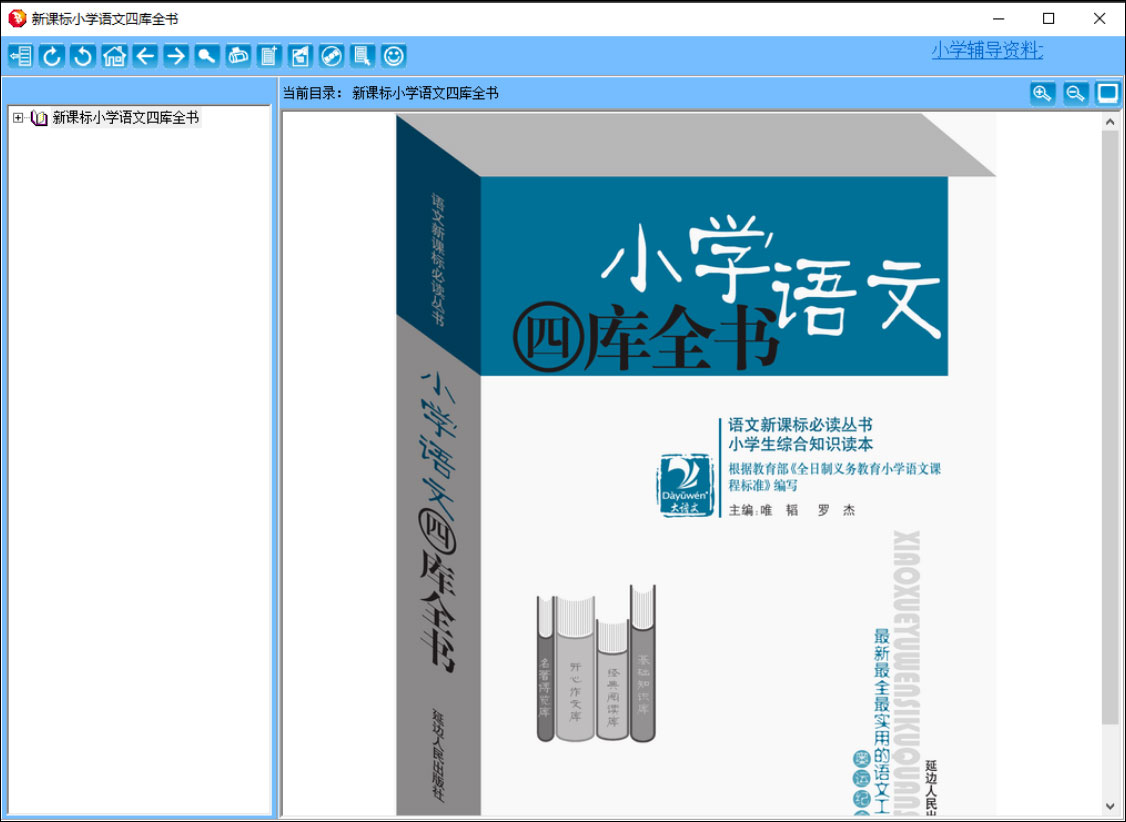This screenshot has height=822, width=1126.
Task: Click the app logo in title bar
Action: coord(17,18)
